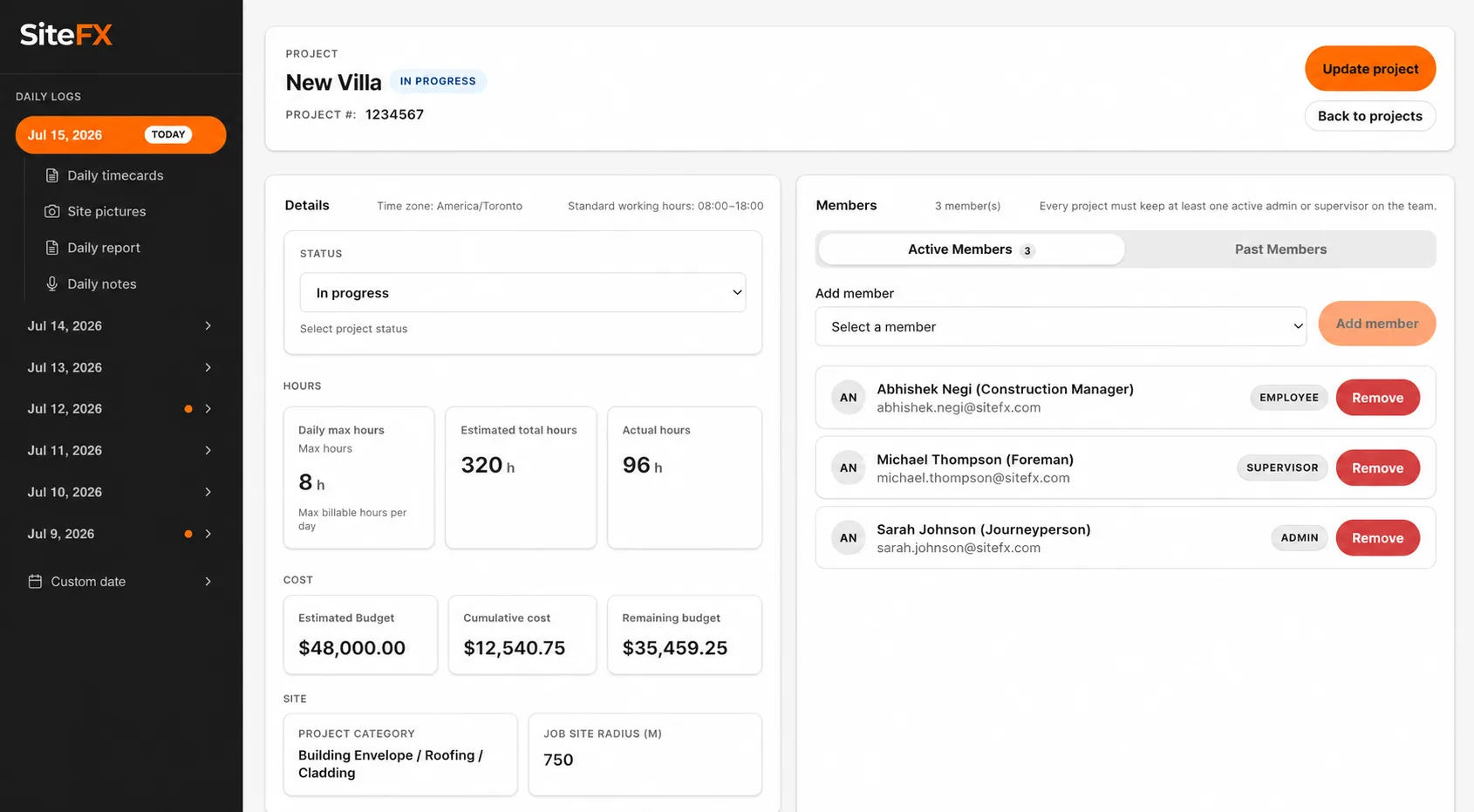Click Standard working hours 08:00–18:00
The width and height of the screenshot is (1474, 812).
[665, 206]
